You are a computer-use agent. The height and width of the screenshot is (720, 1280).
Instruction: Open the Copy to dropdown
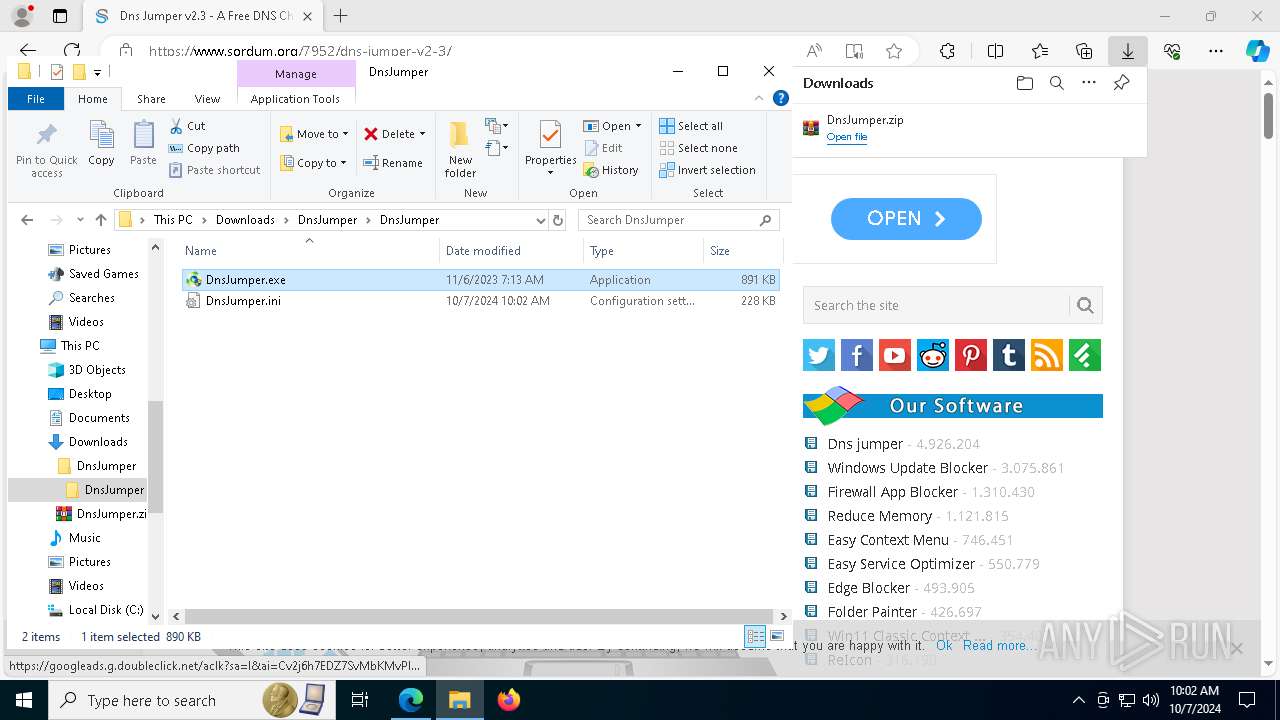click(x=313, y=163)
